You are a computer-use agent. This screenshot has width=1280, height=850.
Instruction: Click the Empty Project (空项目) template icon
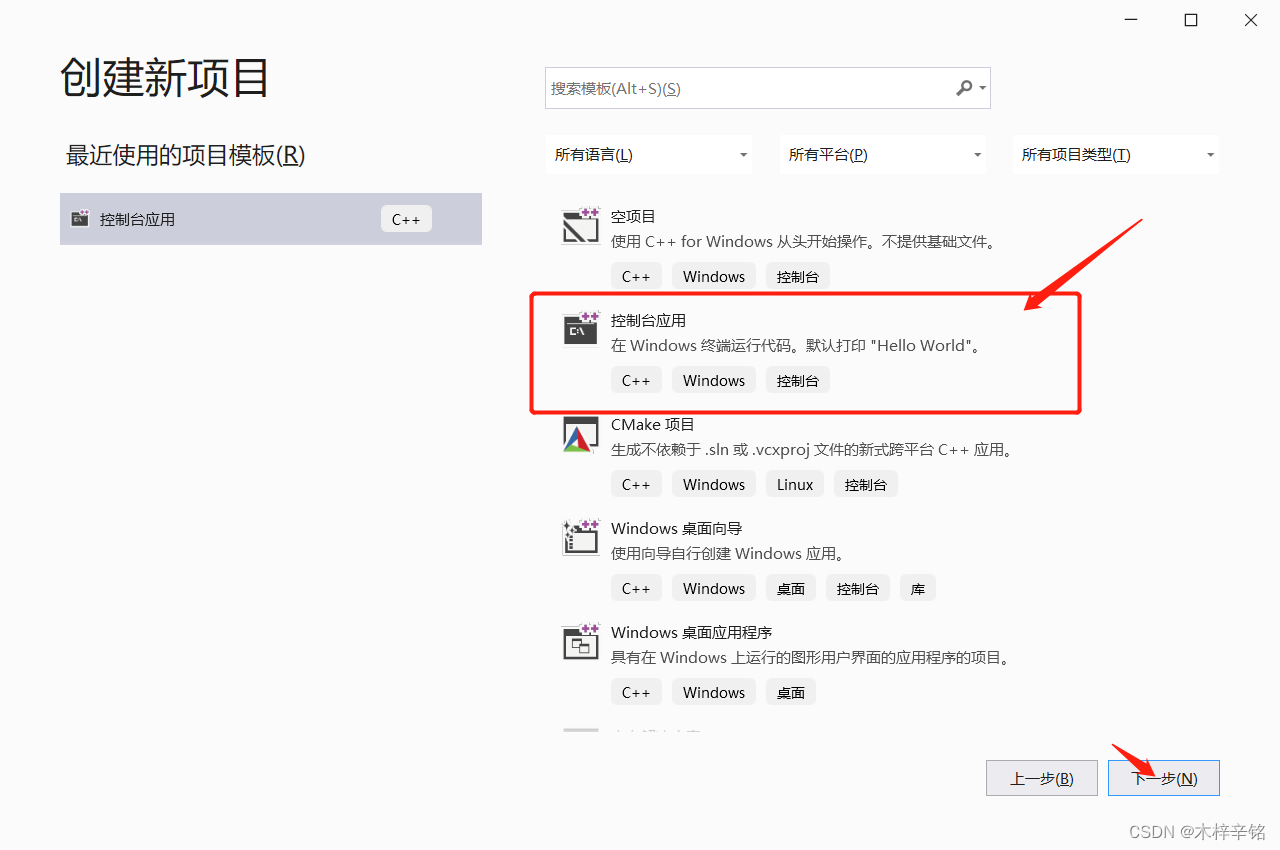pyautogui.click(x=580, y=226)
